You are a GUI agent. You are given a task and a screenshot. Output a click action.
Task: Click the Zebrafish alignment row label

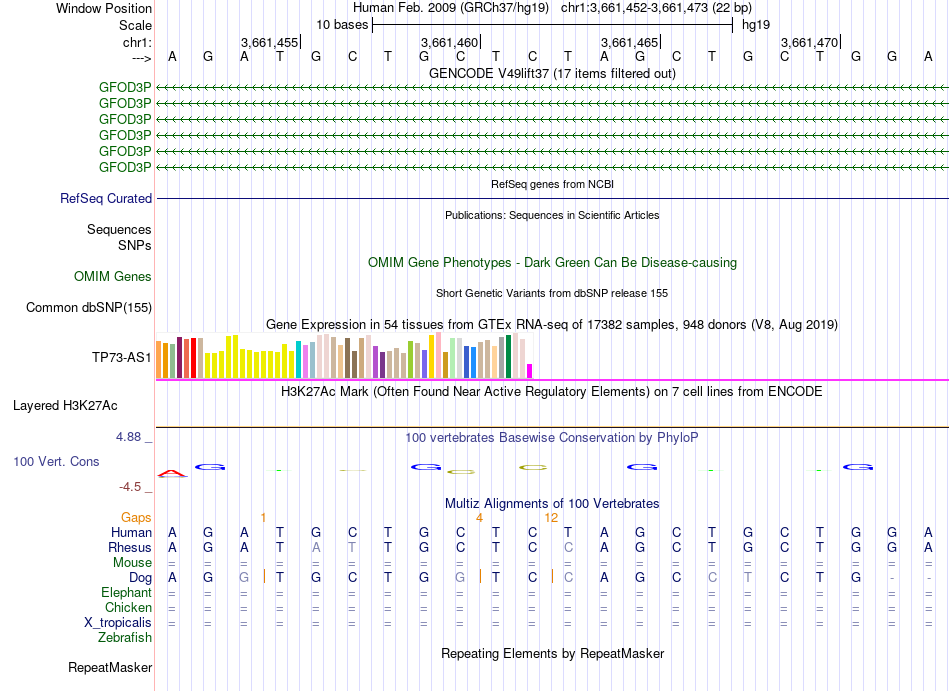pyautogui.click(x=125, y=637)
